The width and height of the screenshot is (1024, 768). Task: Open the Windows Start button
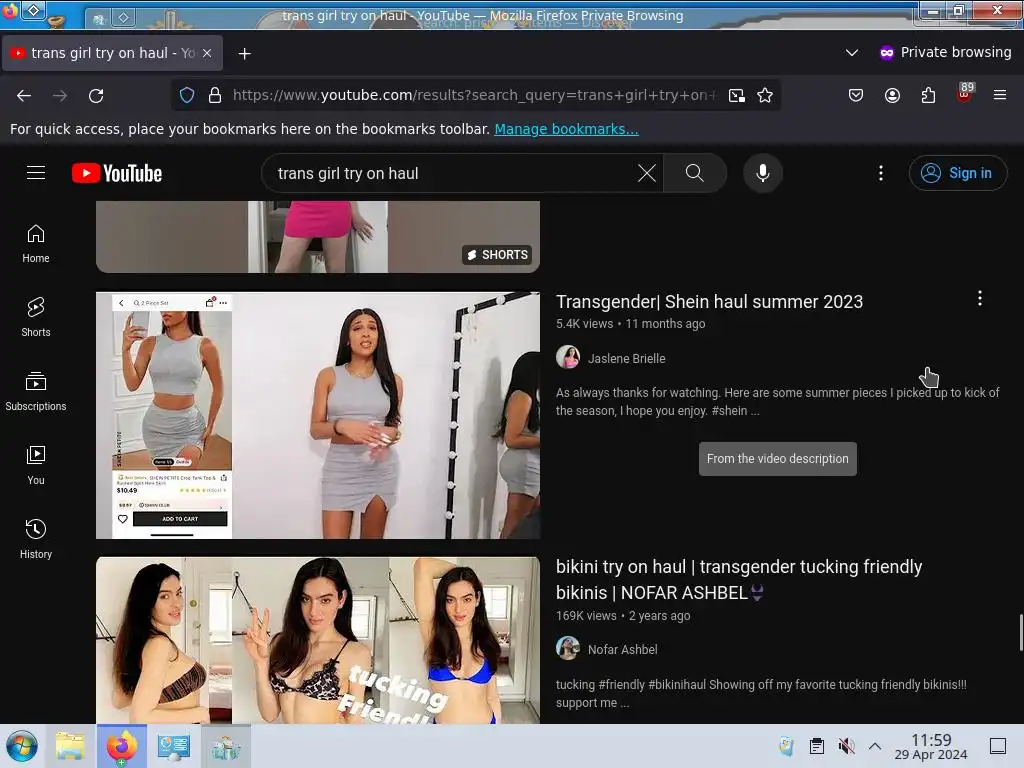tap(22, 746)
